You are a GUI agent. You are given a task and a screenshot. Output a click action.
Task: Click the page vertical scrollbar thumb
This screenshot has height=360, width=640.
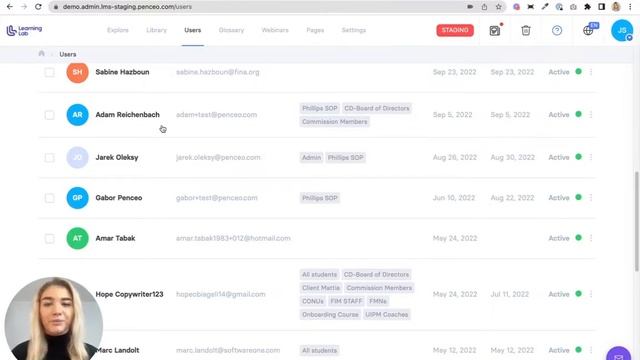[636, 221]
